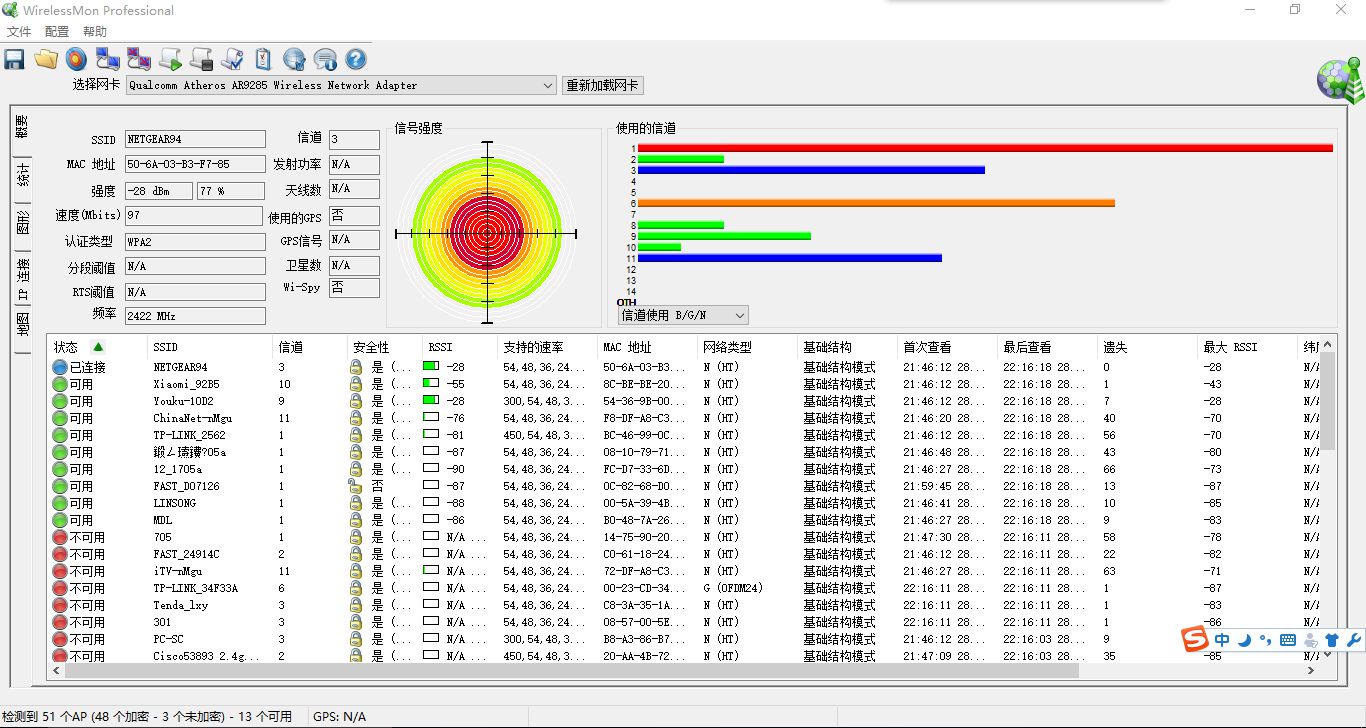Click the Save floppy disk toolbar icon
The image size is (1366, 728).
tap(15, 60)
